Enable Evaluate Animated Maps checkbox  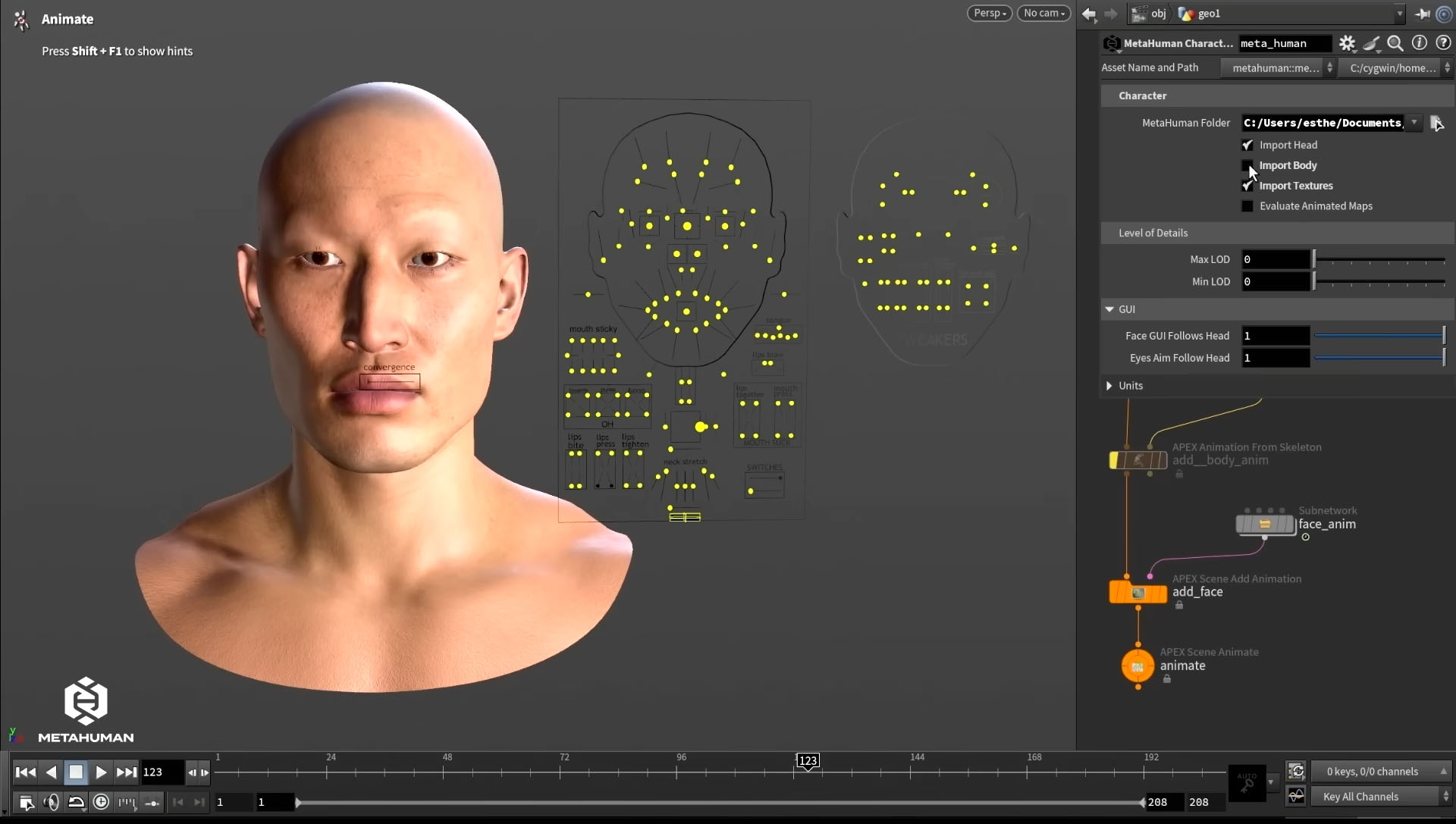pos(1247,206)
